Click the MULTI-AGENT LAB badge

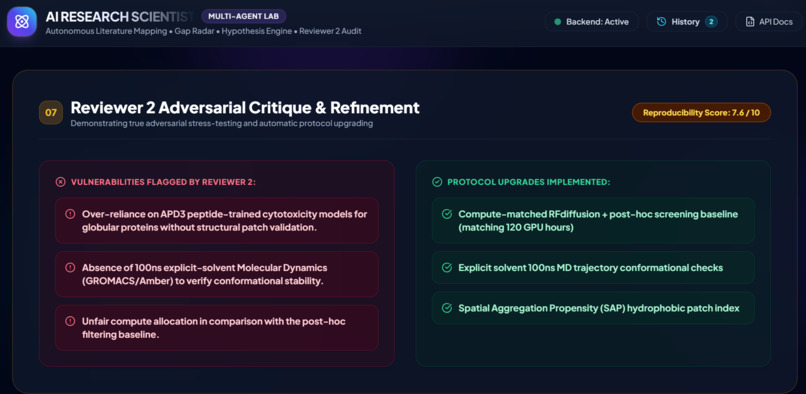[x=244, y=16]
